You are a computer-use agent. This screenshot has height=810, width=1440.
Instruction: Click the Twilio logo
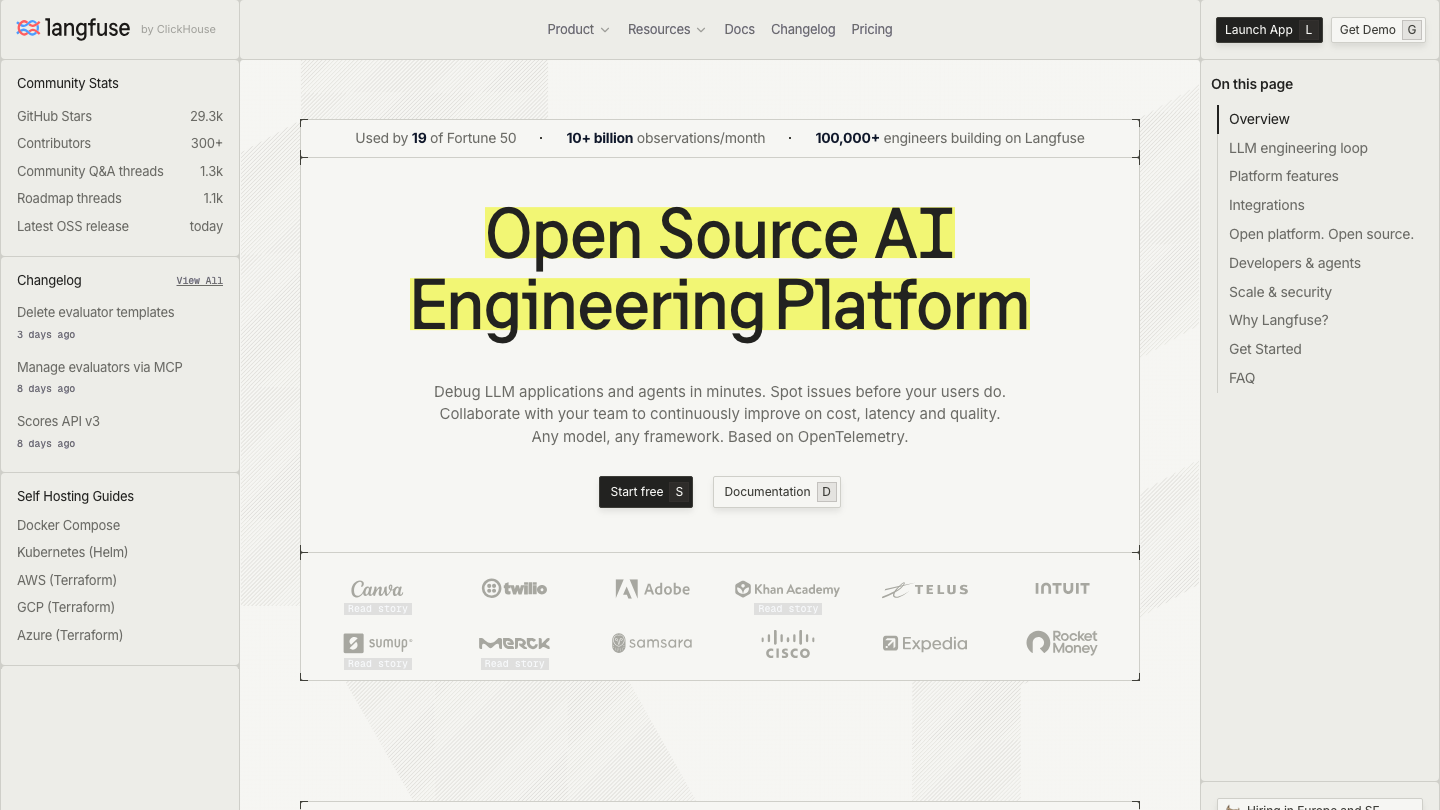[514, 588]
